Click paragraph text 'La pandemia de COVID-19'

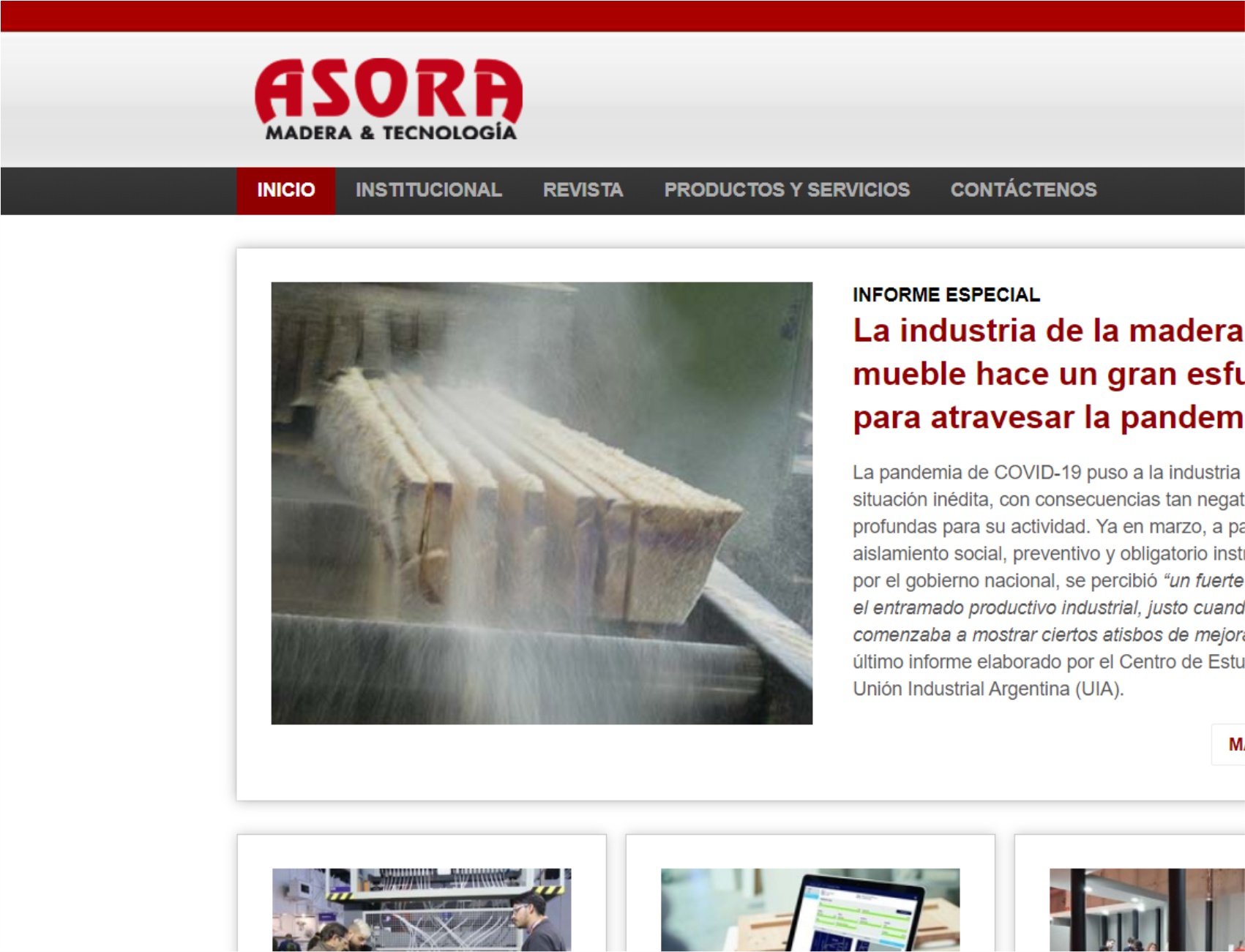967,473
